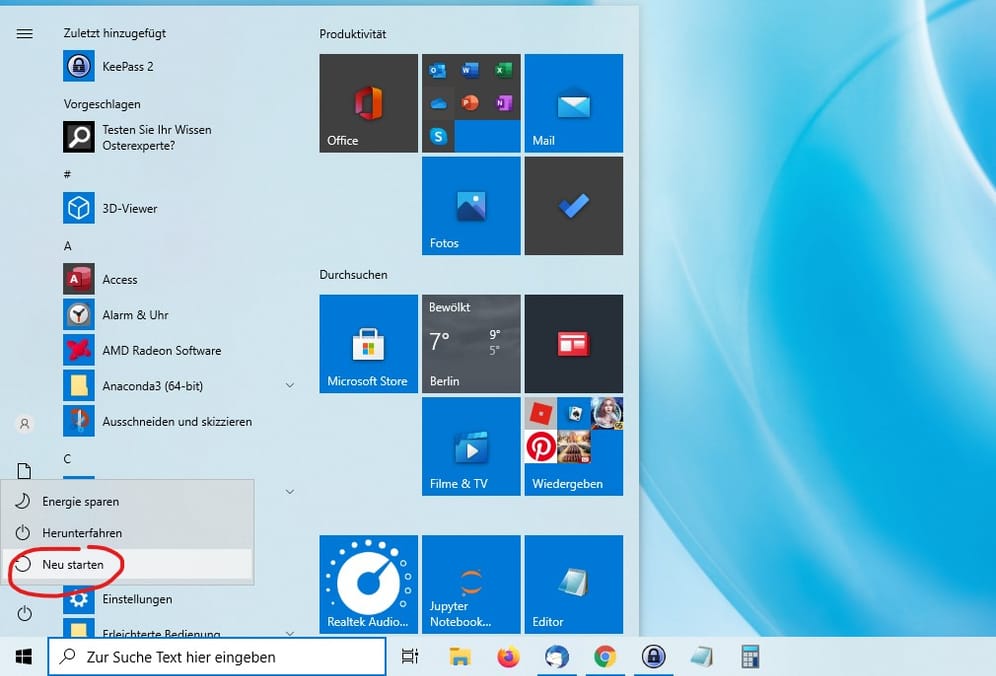The height and width of the screenshot is (676, 996).
Task: Open the Microsoft Store tile
Action: (368, 344)
